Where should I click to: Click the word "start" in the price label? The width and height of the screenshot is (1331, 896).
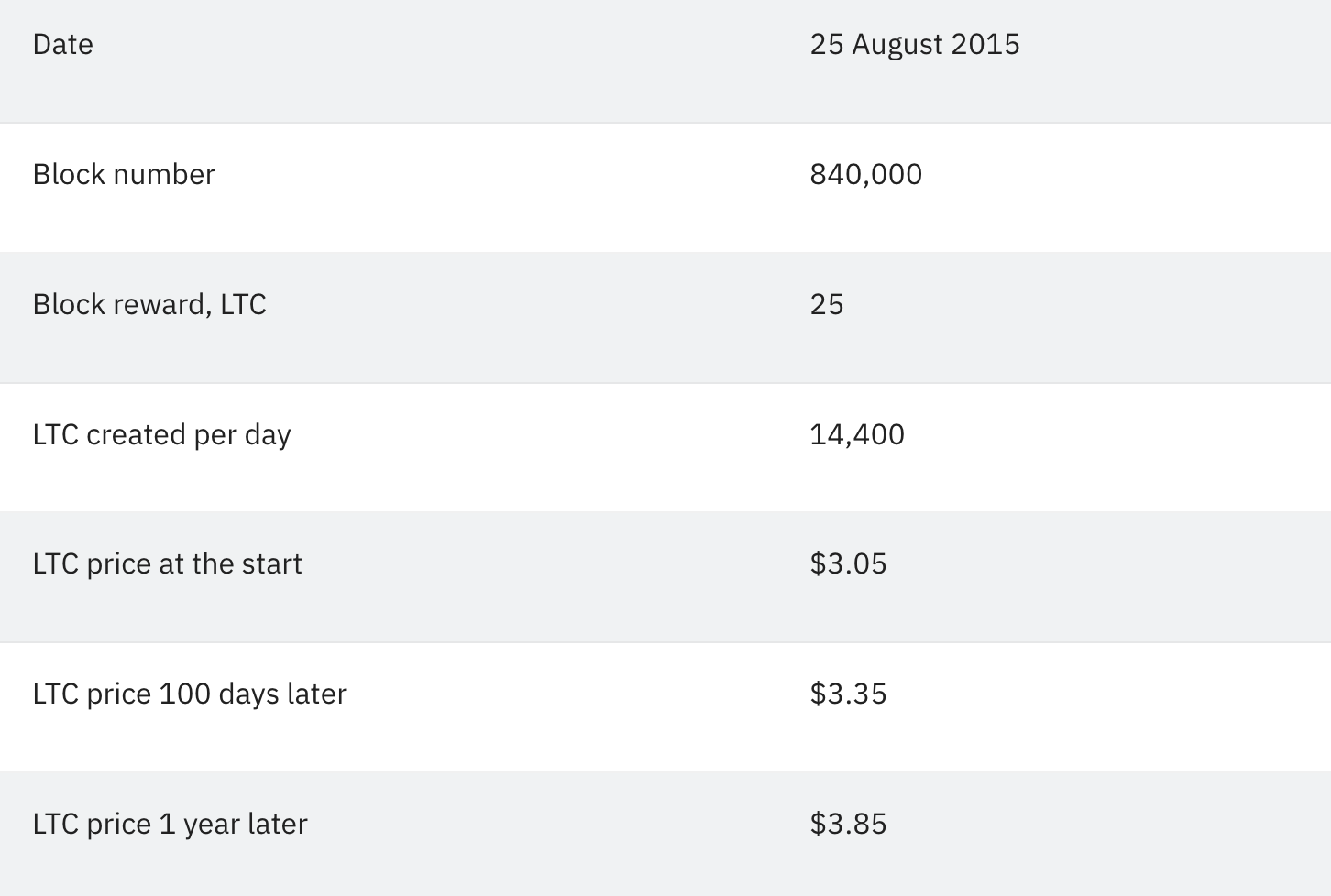tap(271, 564)
